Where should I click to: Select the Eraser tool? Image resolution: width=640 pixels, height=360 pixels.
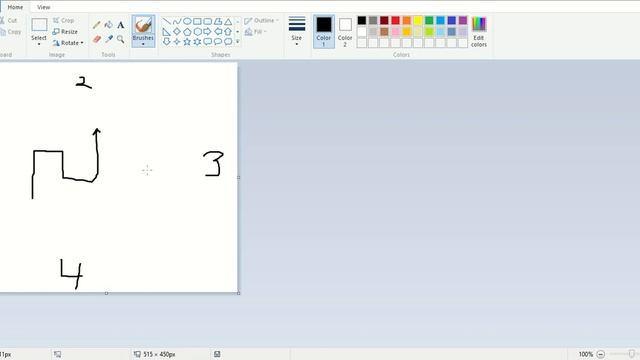click(x=97, y=39)
